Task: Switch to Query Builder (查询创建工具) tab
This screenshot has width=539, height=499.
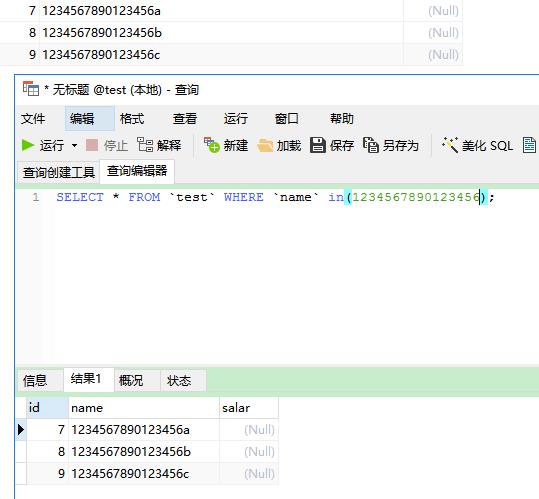Action: coord(58,172)
